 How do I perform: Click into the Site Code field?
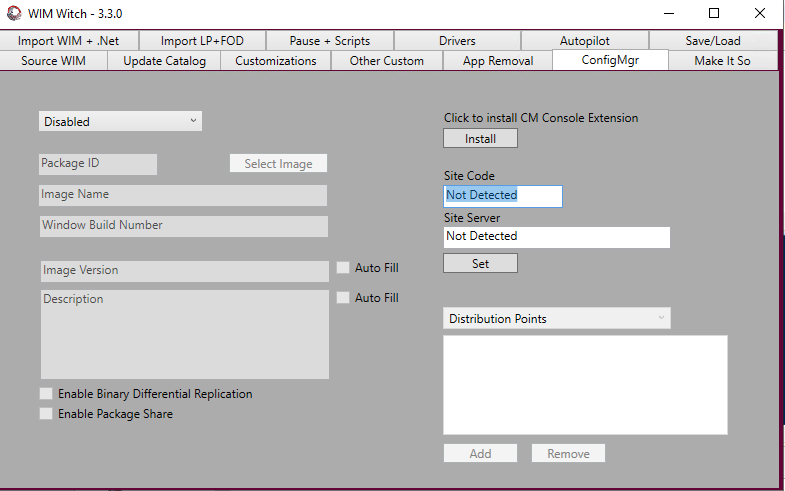coord(503,196)
